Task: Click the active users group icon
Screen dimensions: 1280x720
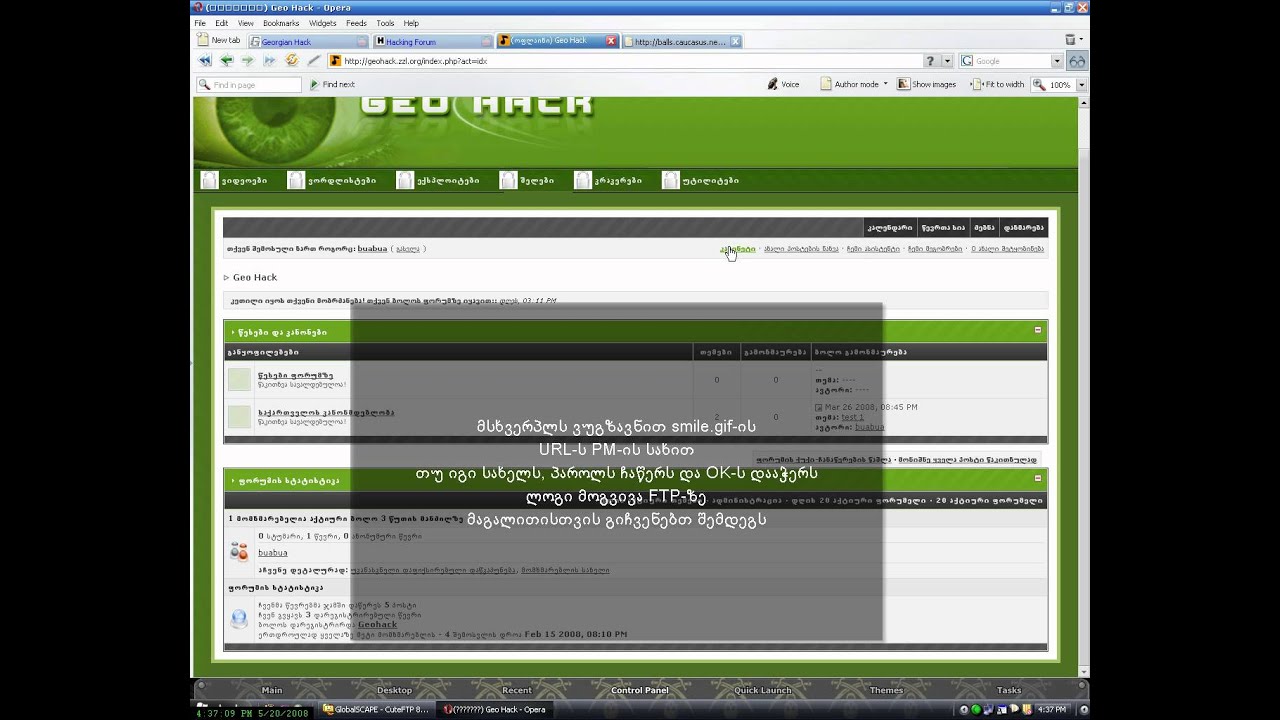Action: coord(239,551)
